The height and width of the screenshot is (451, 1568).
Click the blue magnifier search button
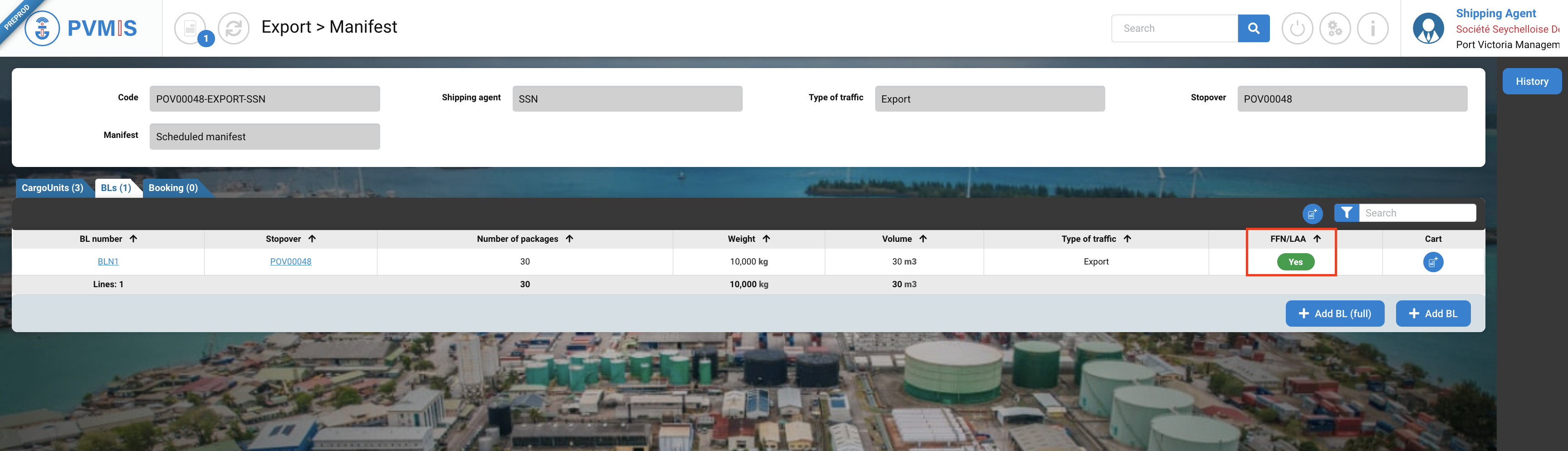click(1253, 28)
